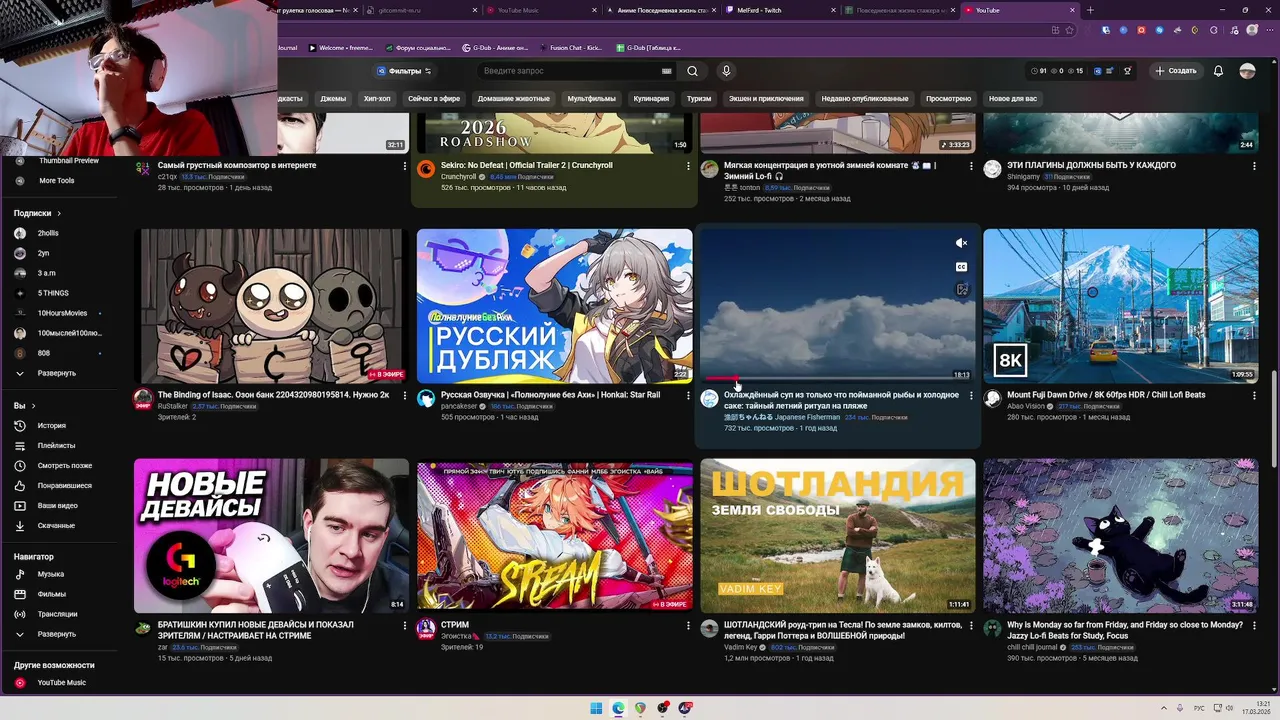Open Mount Fuji Dawn Drive thumbnail
1280x720 pixels.
click(1120, 306)
